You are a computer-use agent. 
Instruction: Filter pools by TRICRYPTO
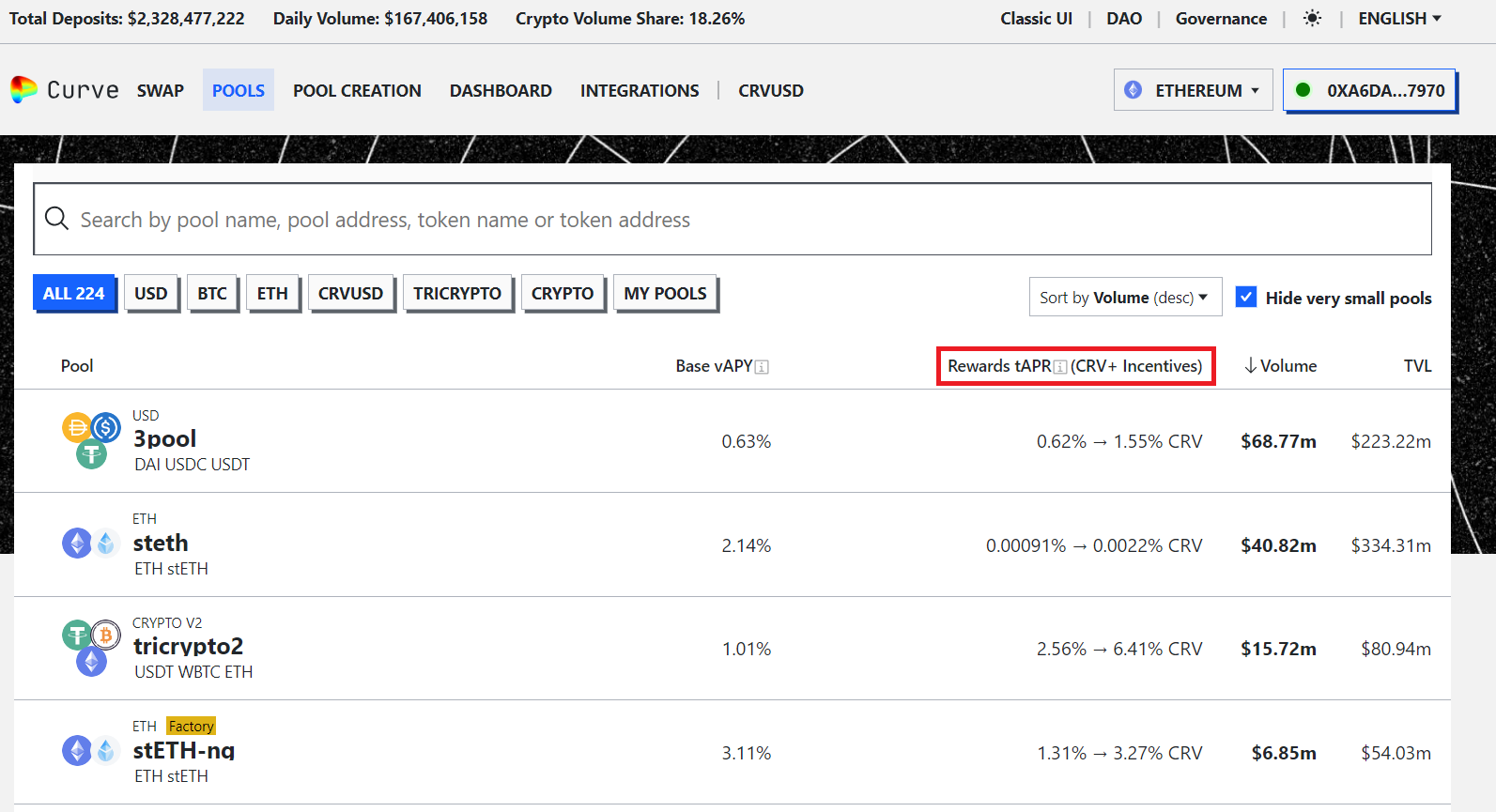[457, 293]
